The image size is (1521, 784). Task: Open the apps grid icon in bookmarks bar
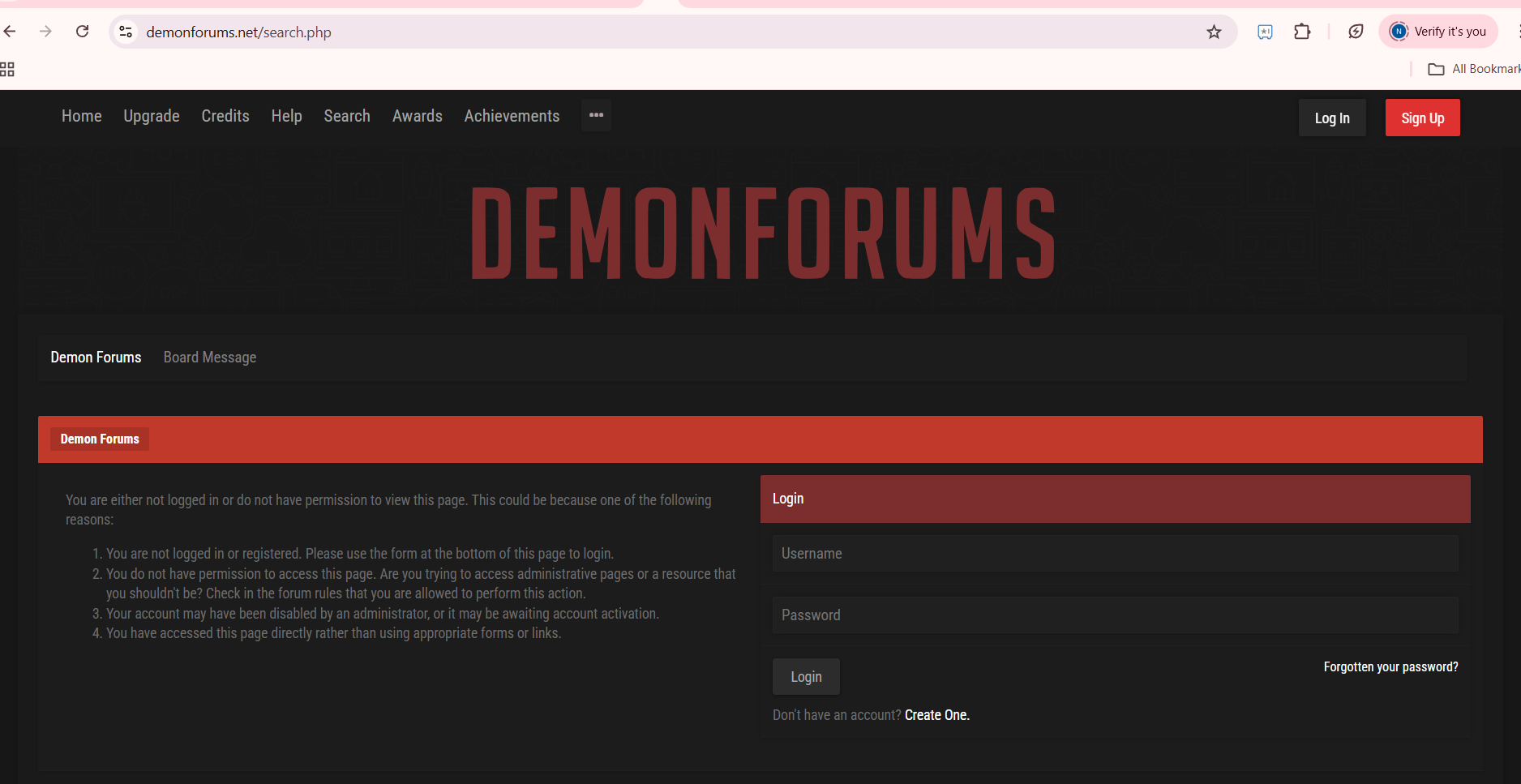click(7, 69)
